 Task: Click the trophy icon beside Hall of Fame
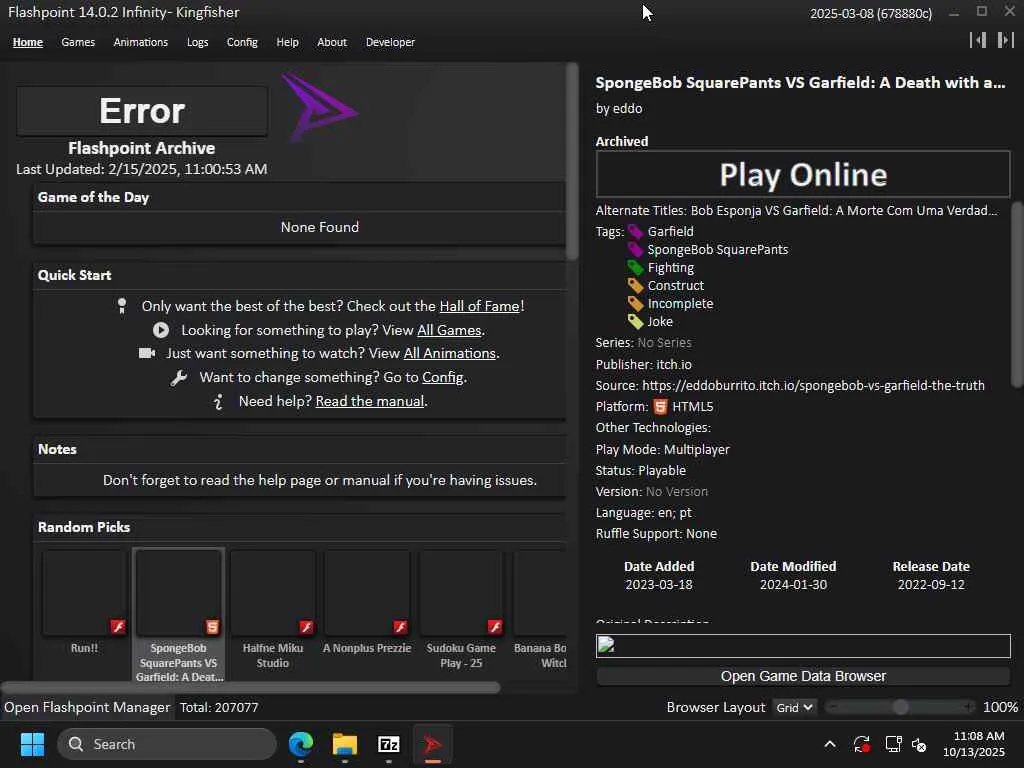tap(121, 306)
